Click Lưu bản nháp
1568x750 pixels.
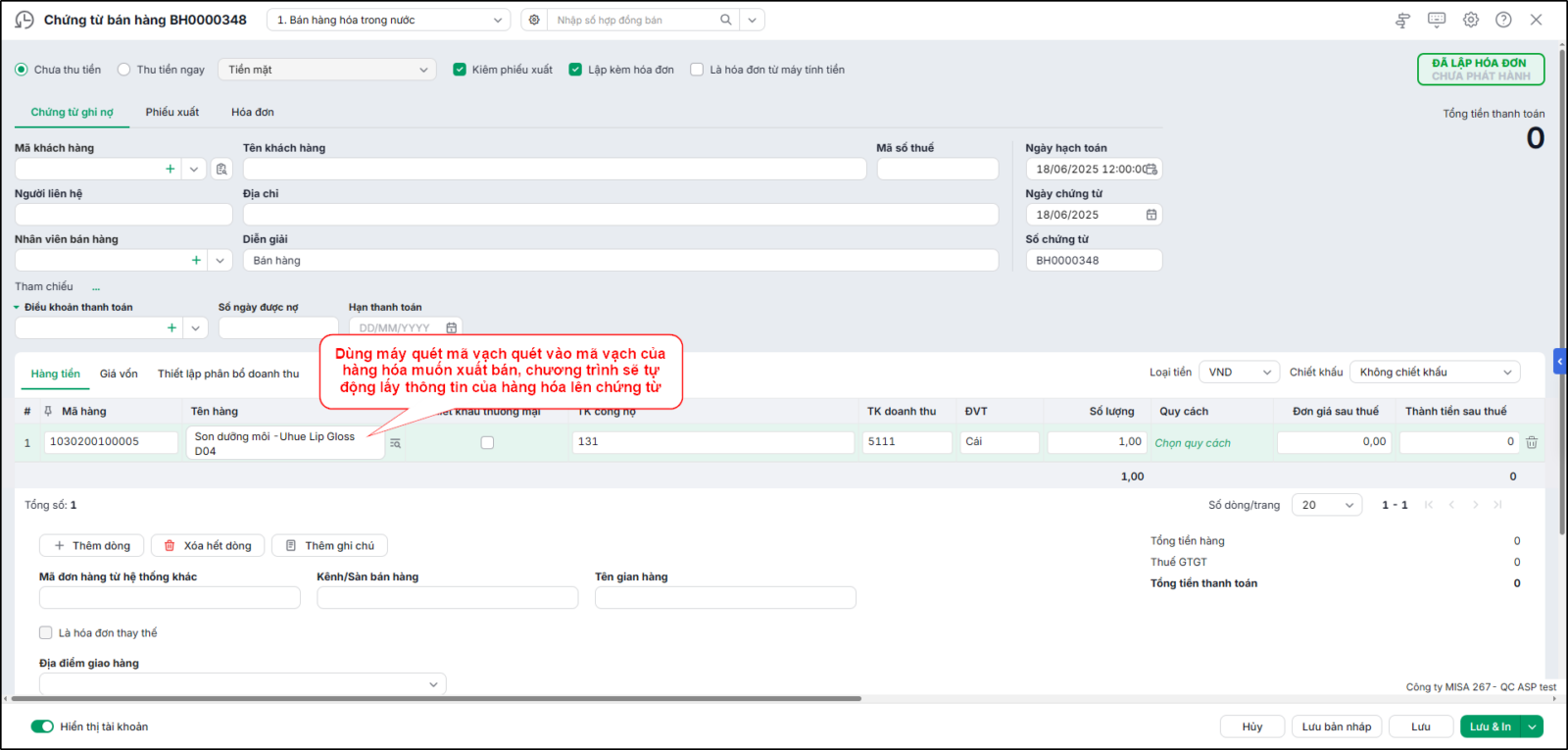pos(1337,726)
